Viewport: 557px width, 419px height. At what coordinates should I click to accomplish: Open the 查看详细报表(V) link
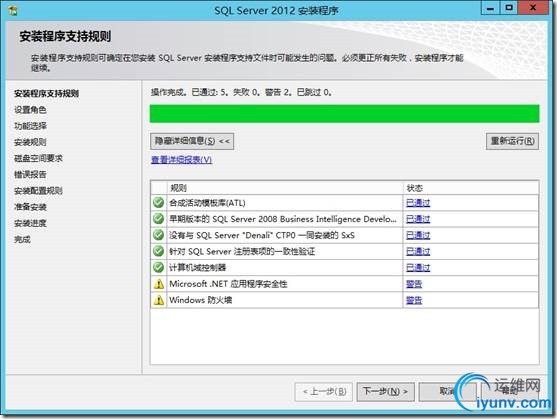[182, 160]
